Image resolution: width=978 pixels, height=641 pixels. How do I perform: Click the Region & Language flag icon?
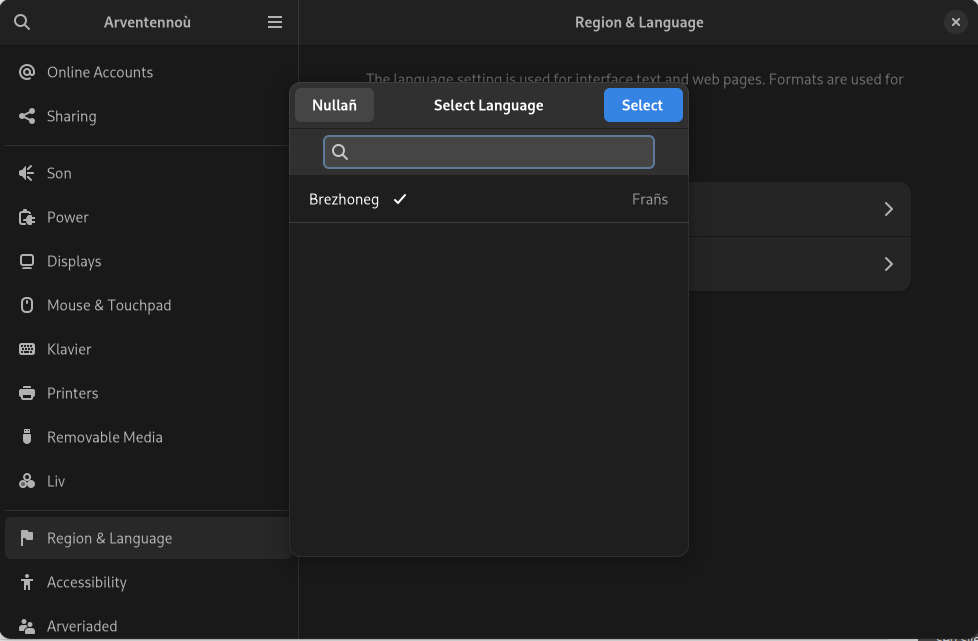click(x=27, y=538)
